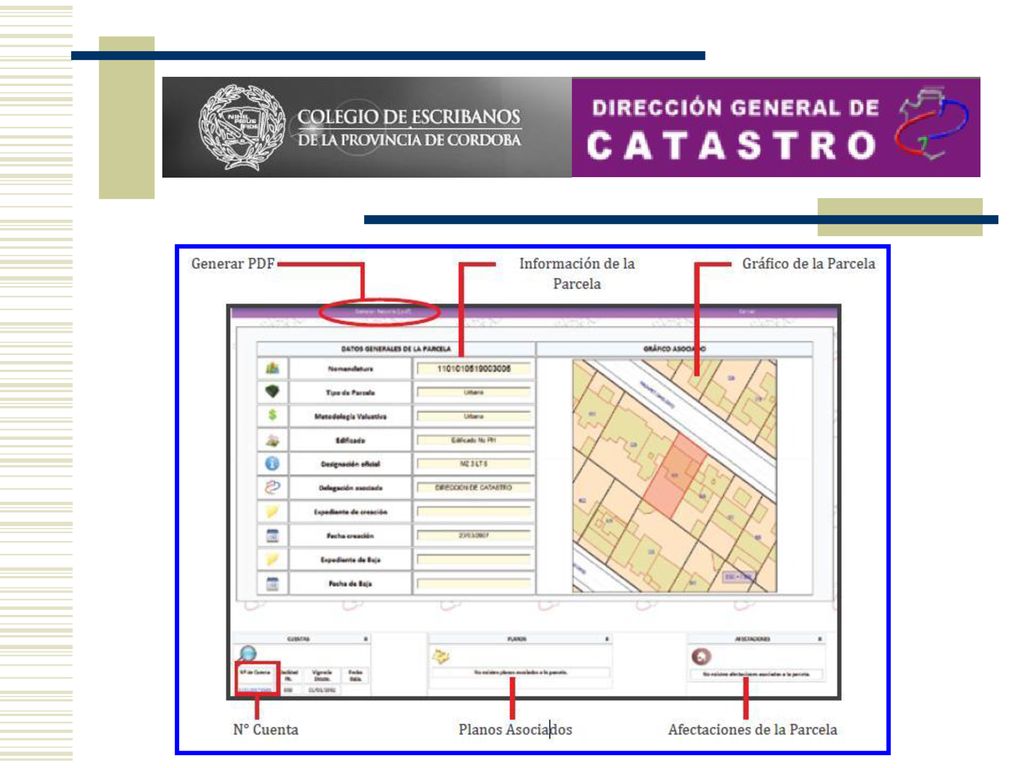This screenshot has height=768, width=1024.
Task: Click the empty Expediente de Baja field
Action: click(473, 560)
